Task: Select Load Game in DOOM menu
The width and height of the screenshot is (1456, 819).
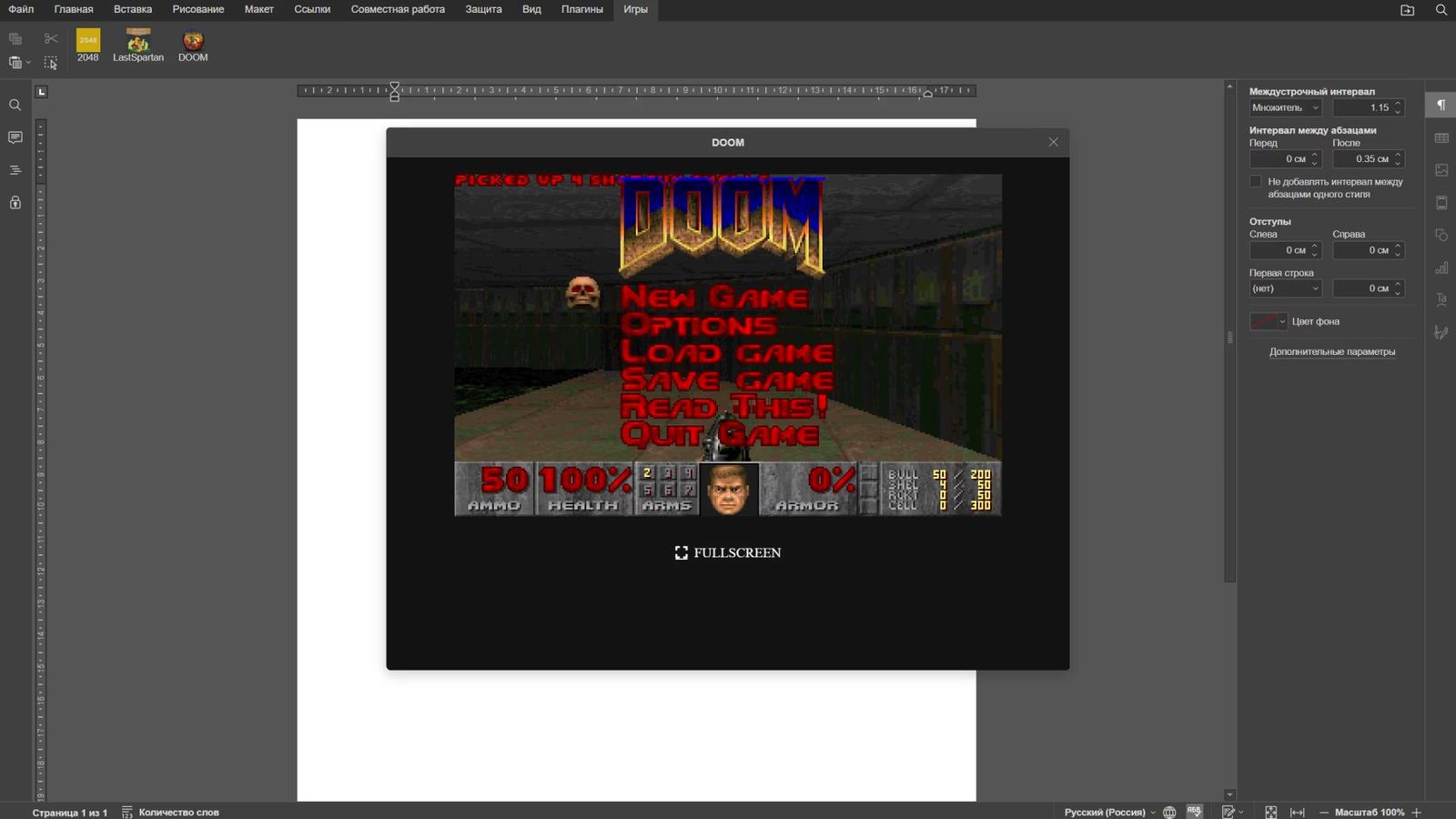Action: [x=727, y=351]
